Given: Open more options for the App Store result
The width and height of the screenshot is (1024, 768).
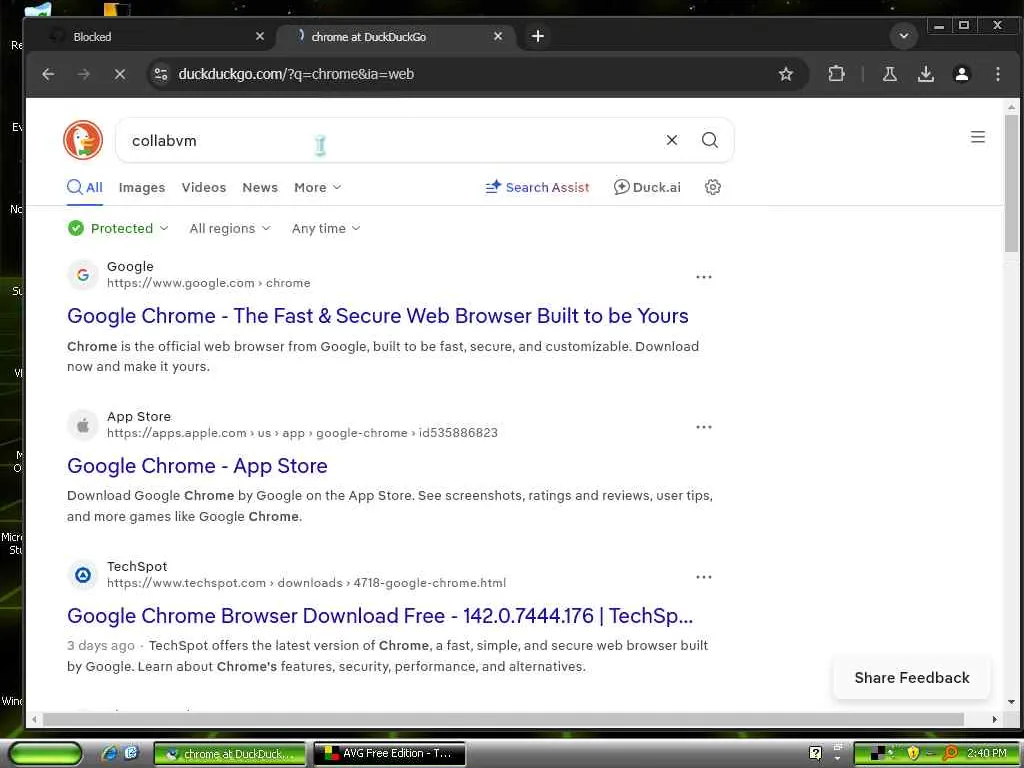Looking at the screenshot, I should pyautogui.click(x=703, y=427).
